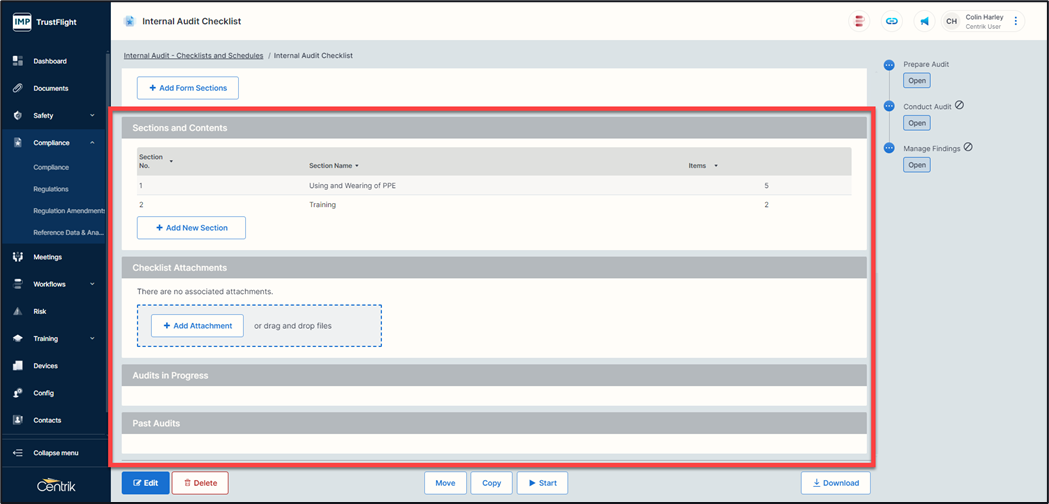The height and width of the screenshot is (504, 1049).
Task: Expand the Safety sidebar menu
Action: tap(92, 116)
